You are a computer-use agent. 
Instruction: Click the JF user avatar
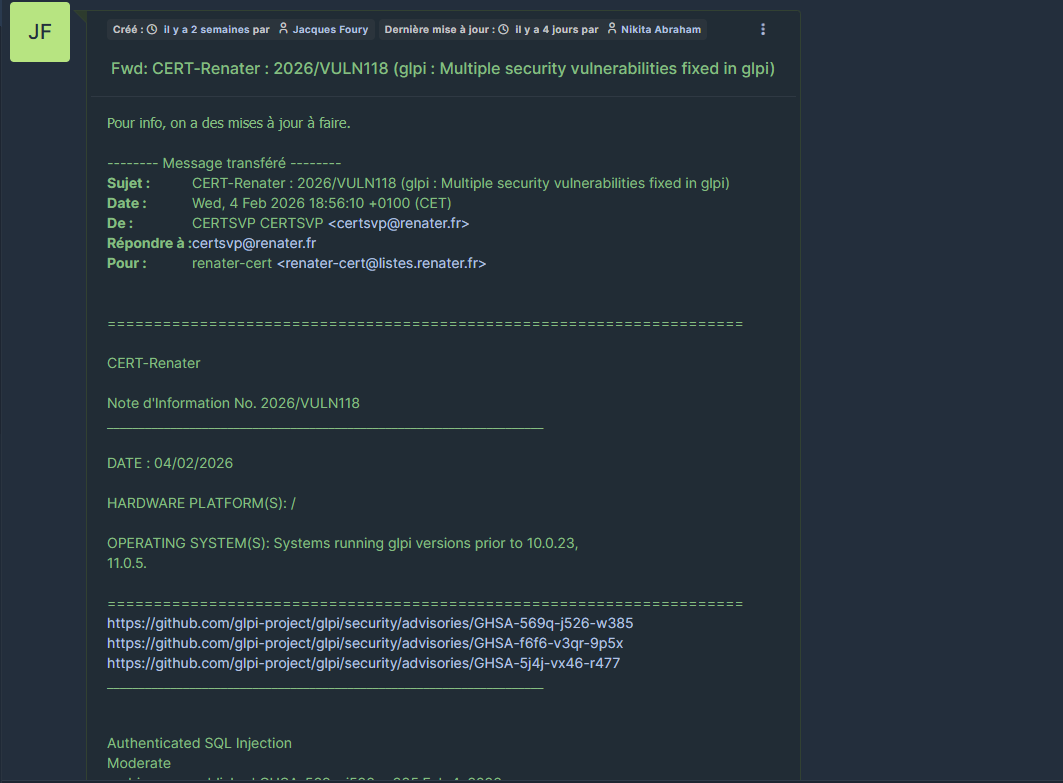click(40, 31)
